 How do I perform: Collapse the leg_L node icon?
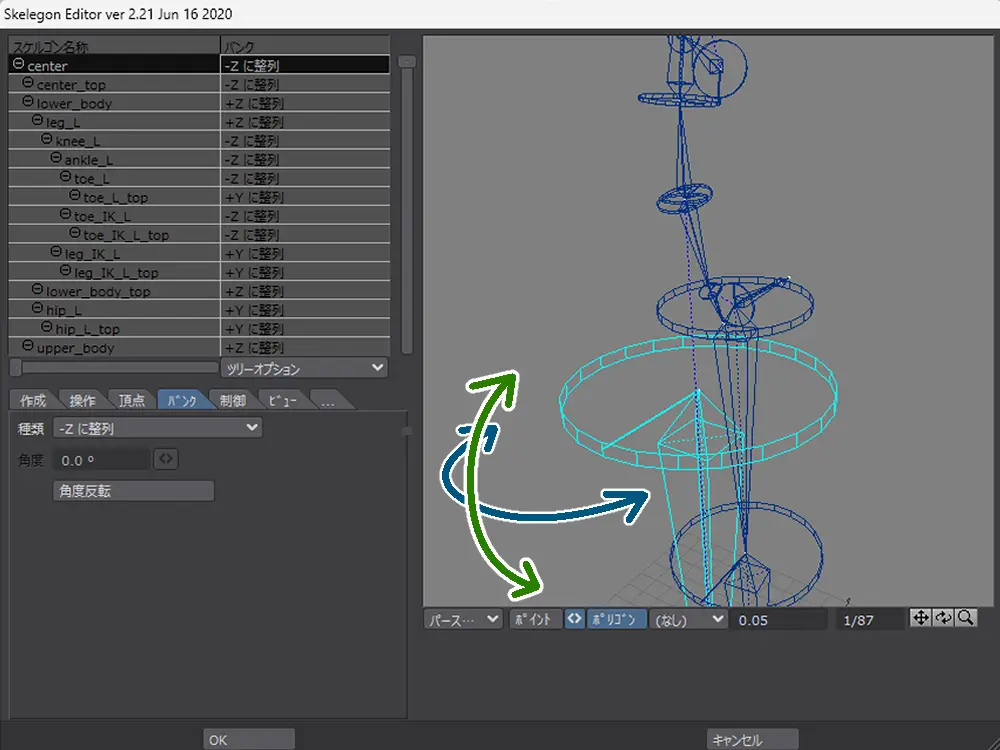pos(37,122)
